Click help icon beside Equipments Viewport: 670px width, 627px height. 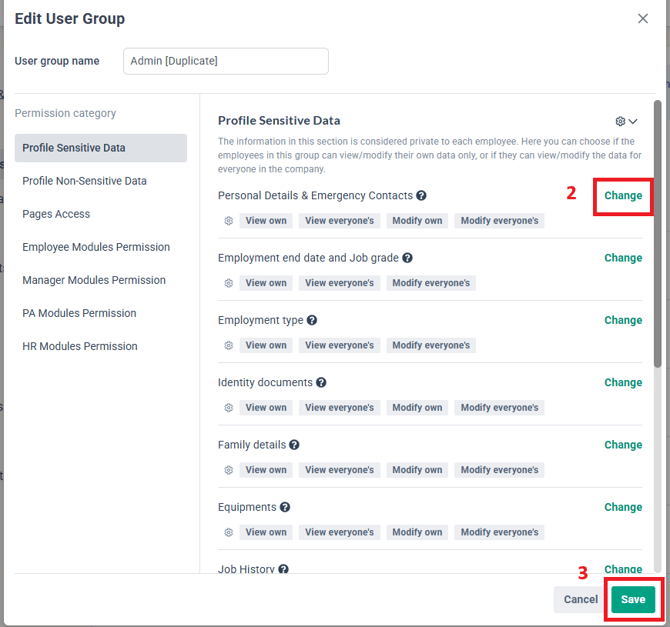pyautogui.click(x=285, y=508)
